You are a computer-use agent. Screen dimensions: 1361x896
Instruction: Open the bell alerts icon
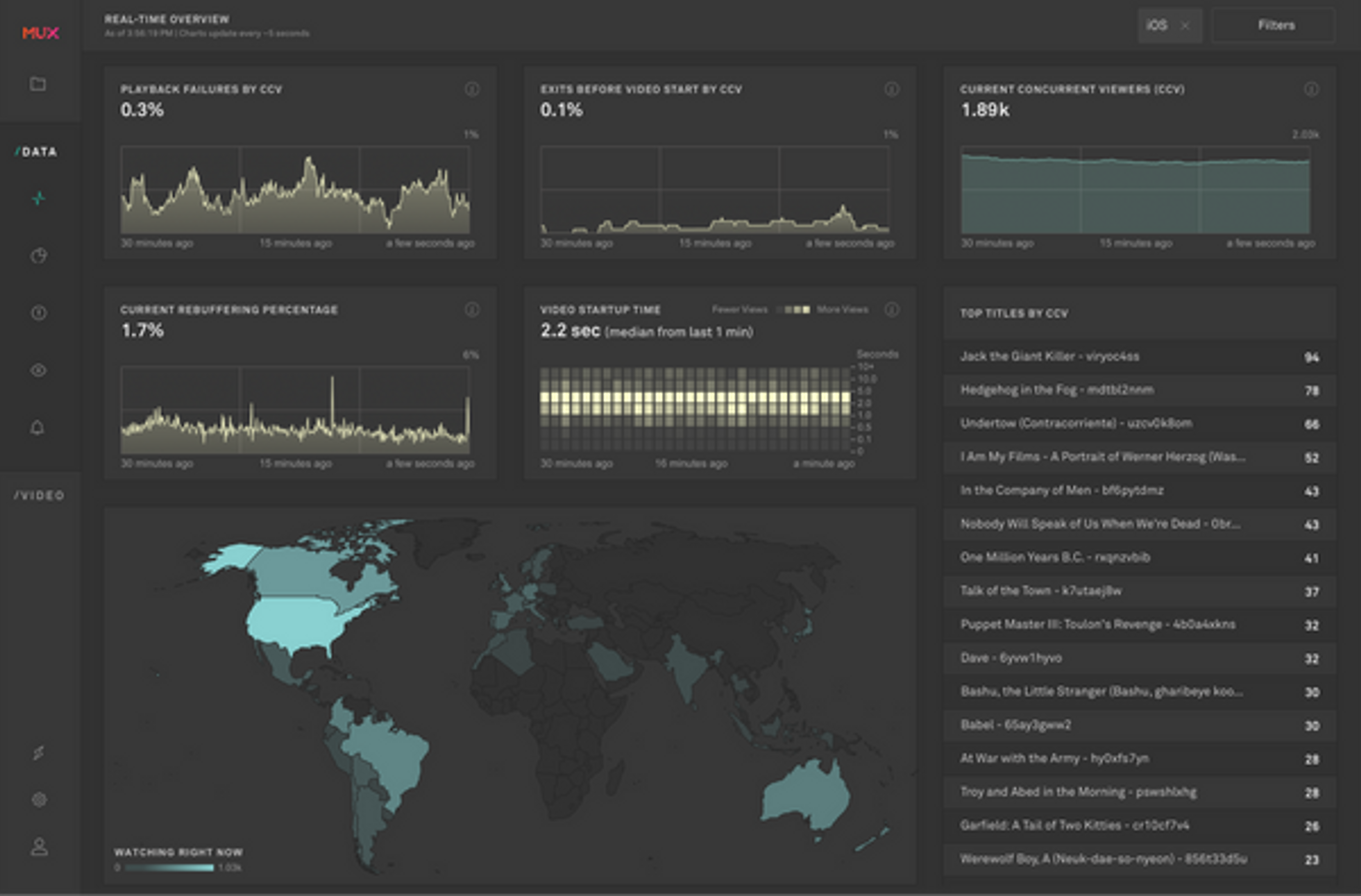[x=38, y=427]
